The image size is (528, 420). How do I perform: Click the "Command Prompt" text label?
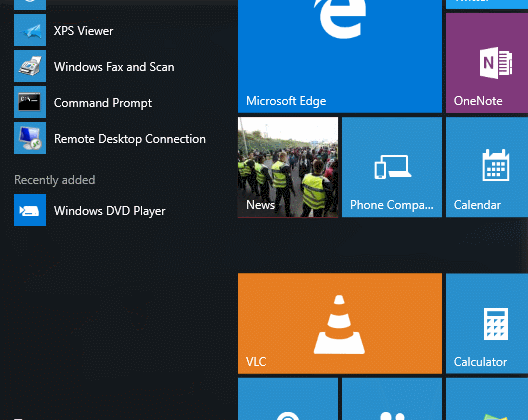click(103, 103)
